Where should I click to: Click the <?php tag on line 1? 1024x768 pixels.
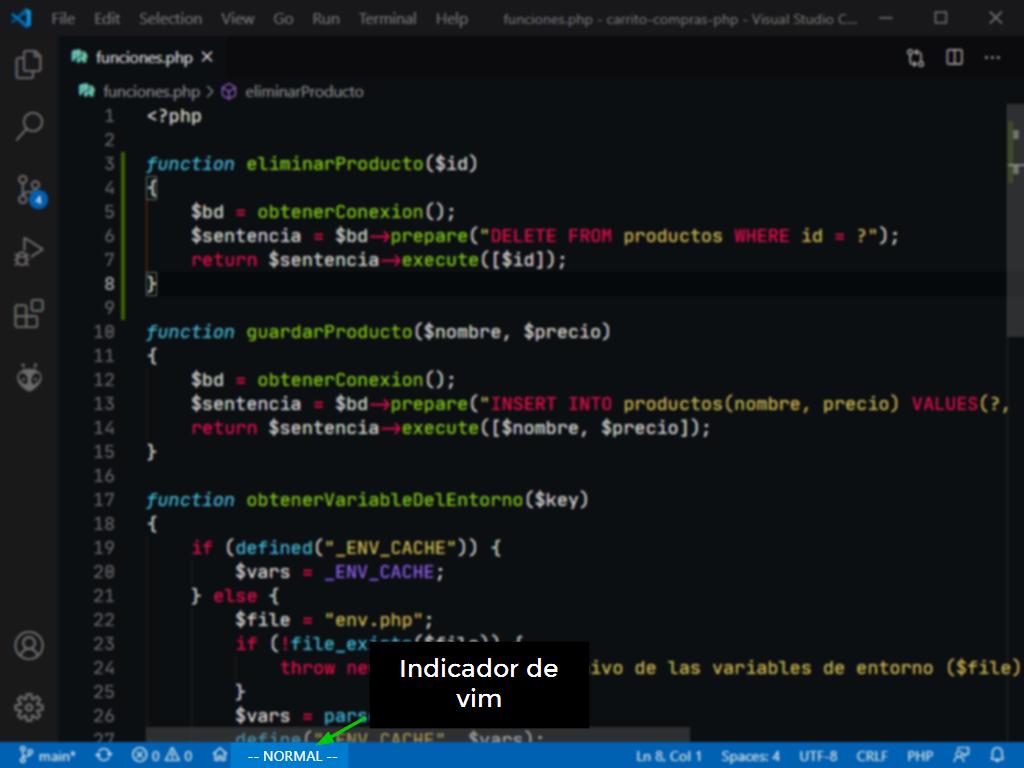click(x=174, y=116)
